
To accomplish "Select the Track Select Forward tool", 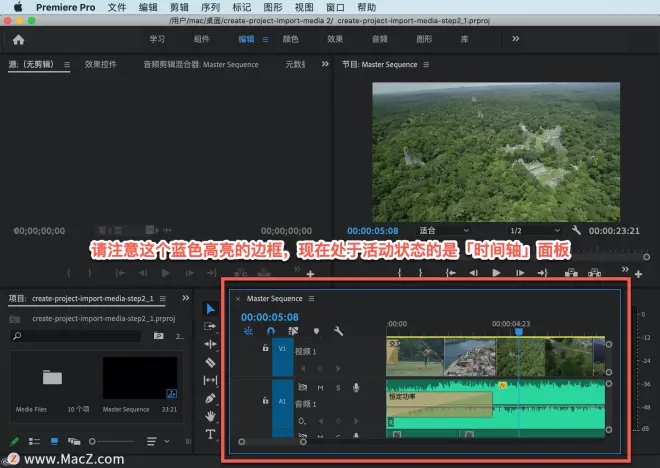I will coord(210,326).
